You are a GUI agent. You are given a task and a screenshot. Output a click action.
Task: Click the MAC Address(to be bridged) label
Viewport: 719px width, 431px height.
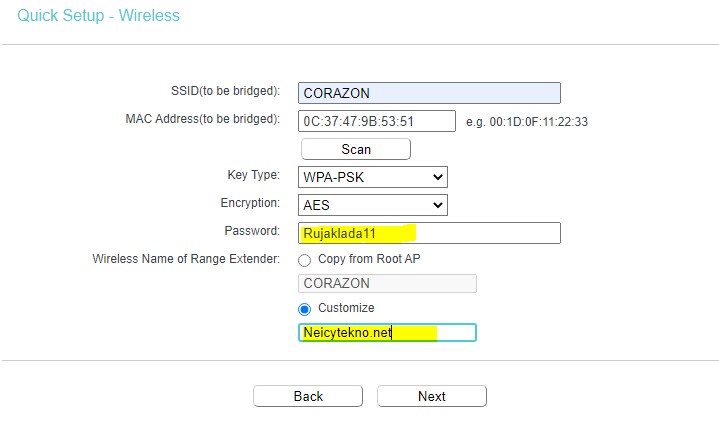(202, 119)
